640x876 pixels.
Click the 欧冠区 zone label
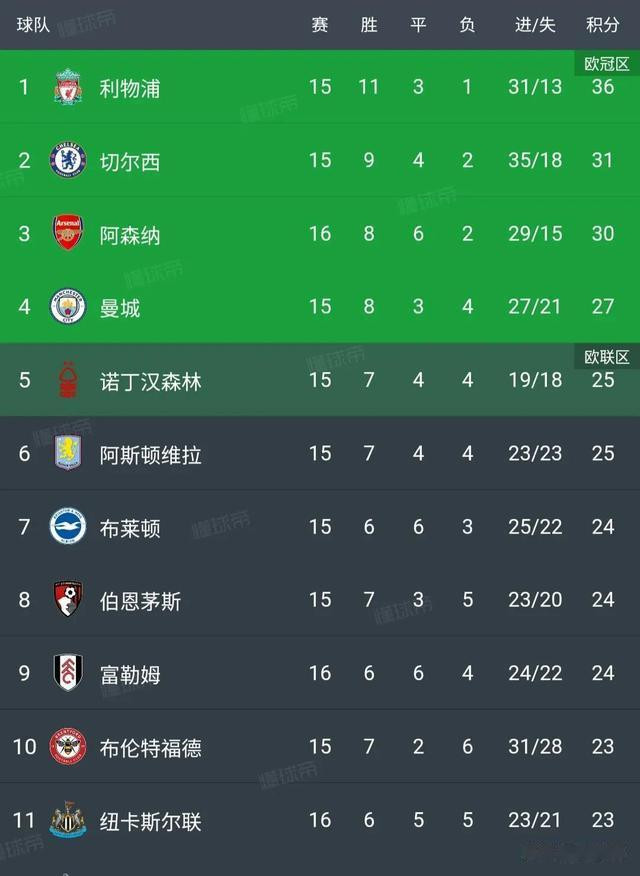tap(607, 64)
